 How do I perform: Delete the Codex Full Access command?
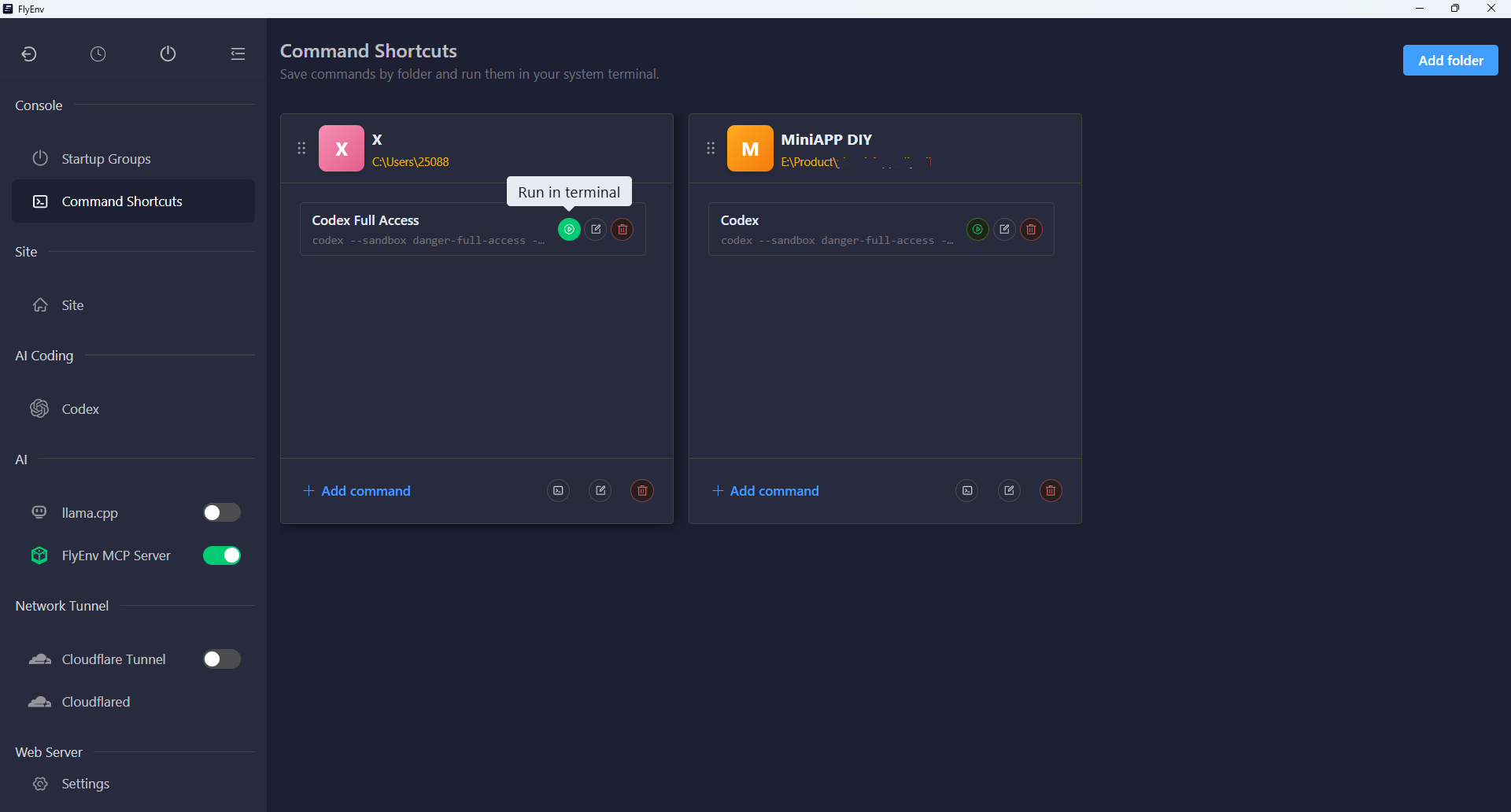623,229
